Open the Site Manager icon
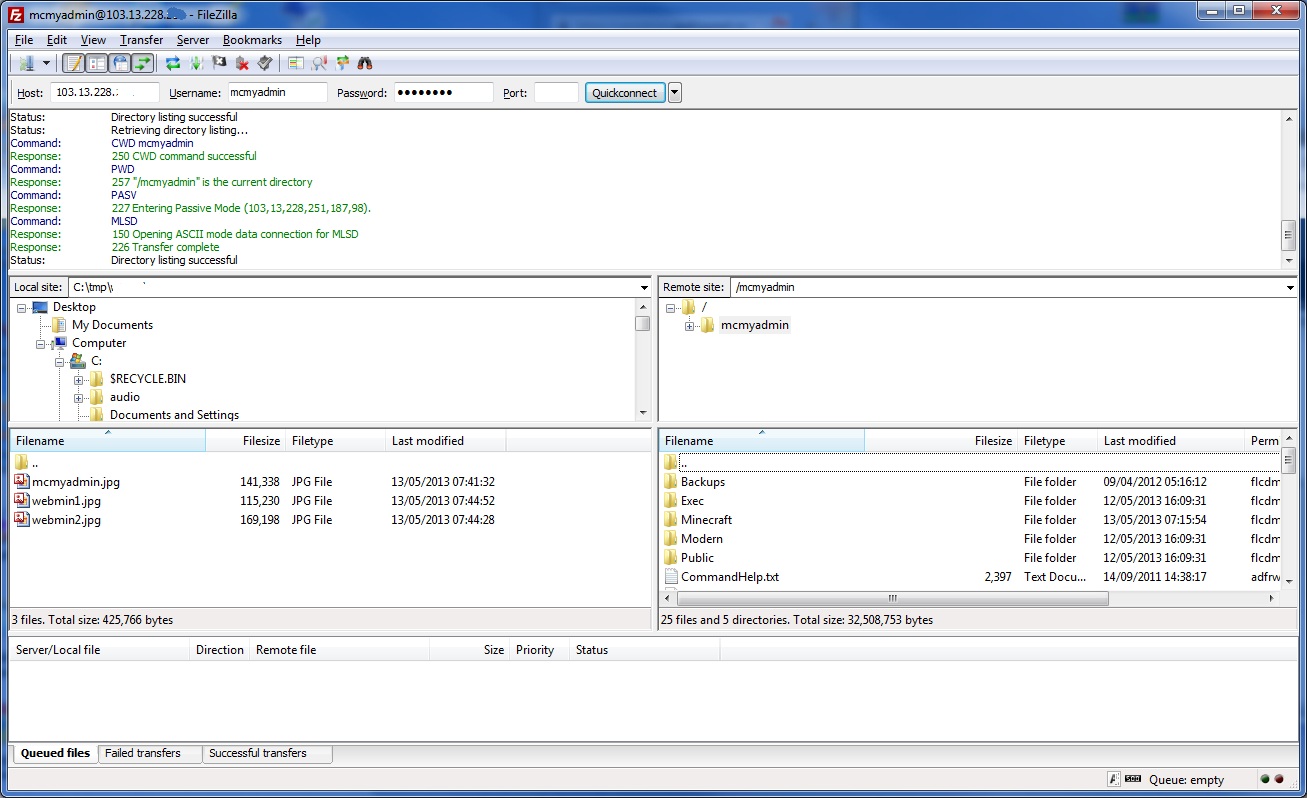The image size is (1307, 798). (x=27, y=63)
